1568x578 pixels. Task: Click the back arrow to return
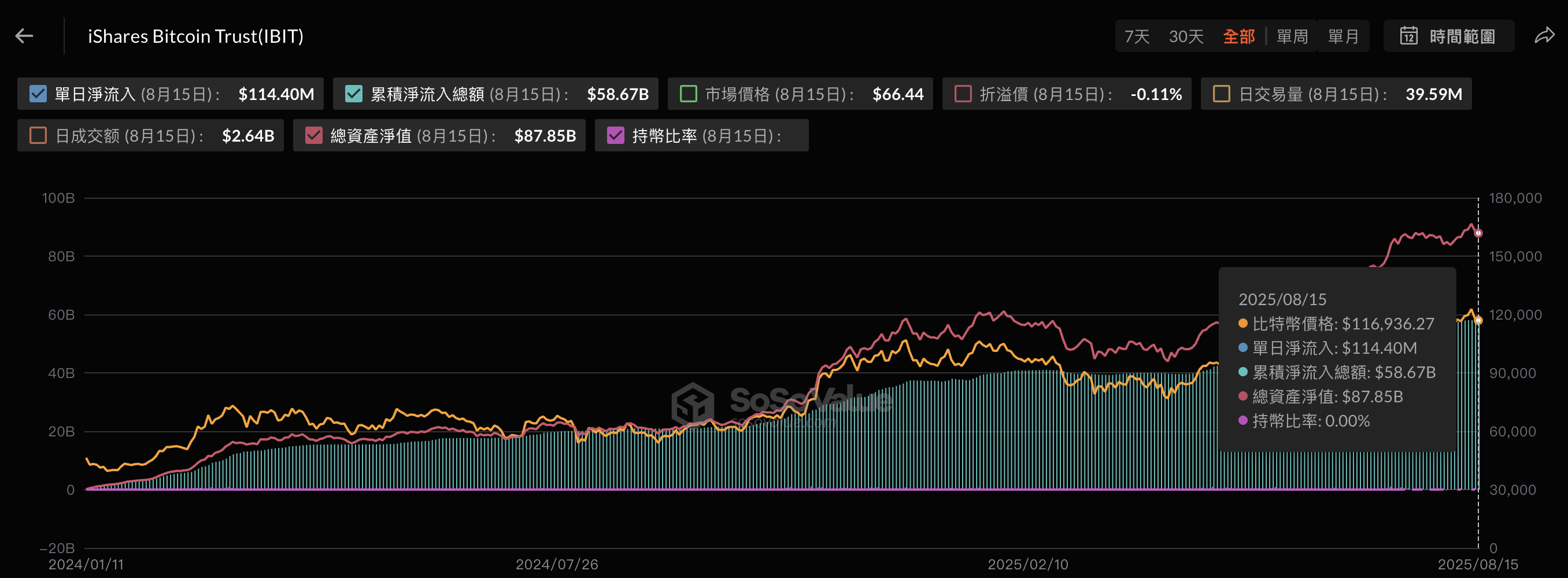click(24, 35)
